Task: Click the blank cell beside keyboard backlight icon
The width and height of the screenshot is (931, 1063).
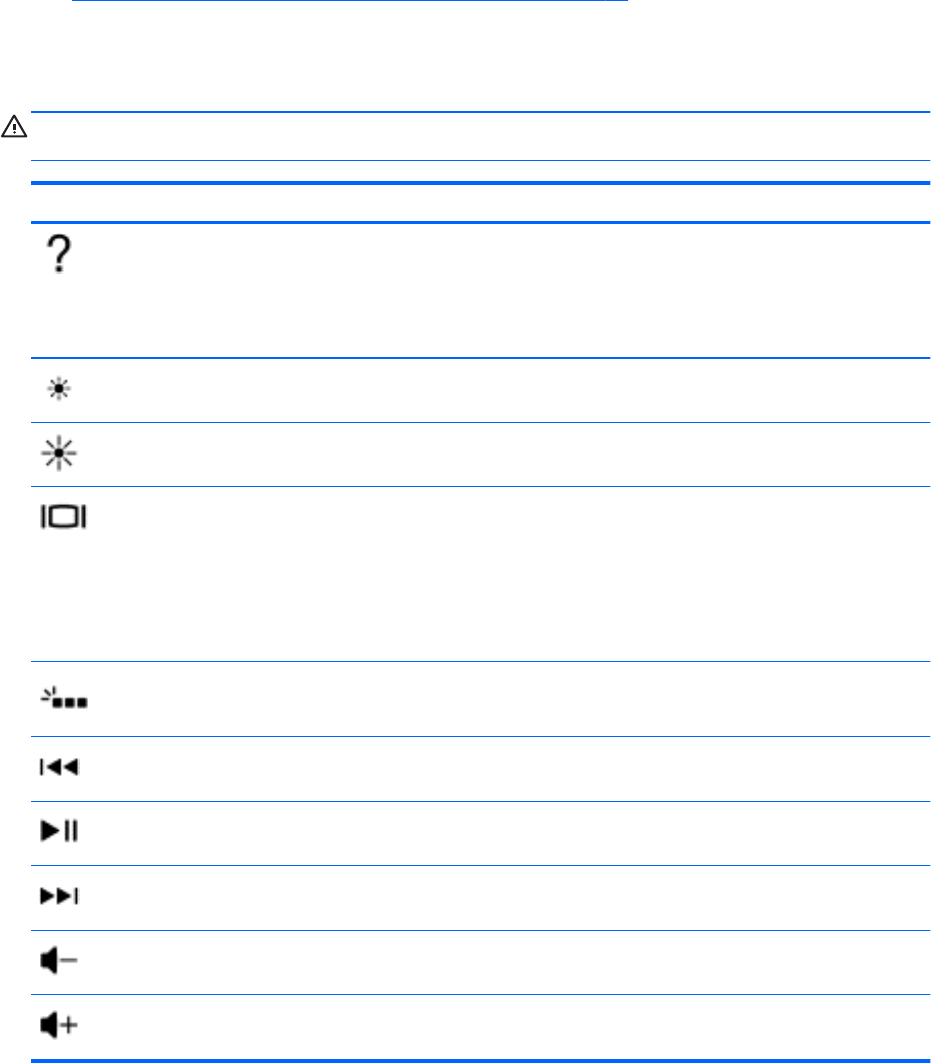Action: click(500, 699)
